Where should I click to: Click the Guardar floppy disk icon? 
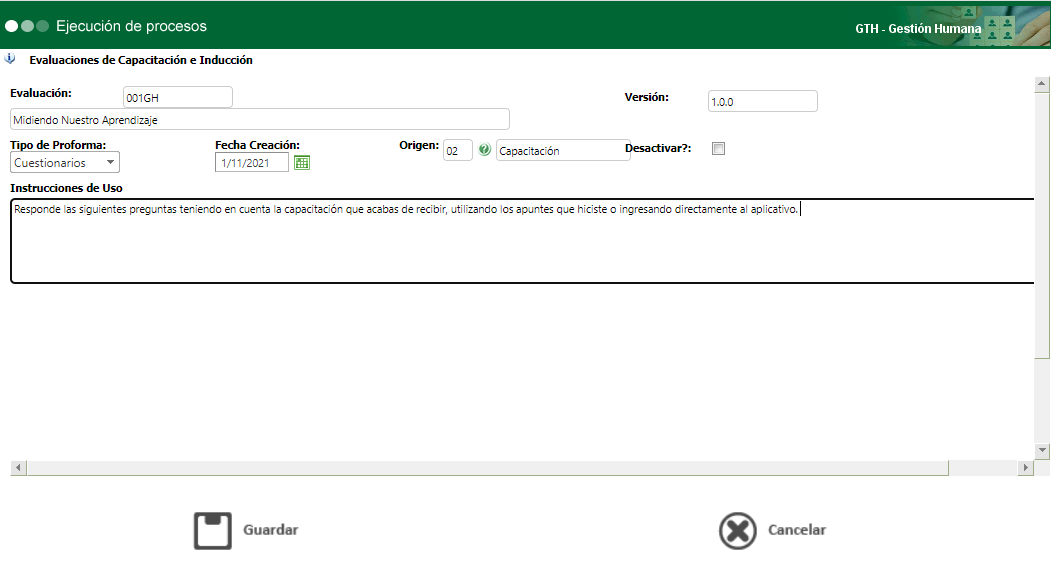pyautogui.click(x=212, y=531)
